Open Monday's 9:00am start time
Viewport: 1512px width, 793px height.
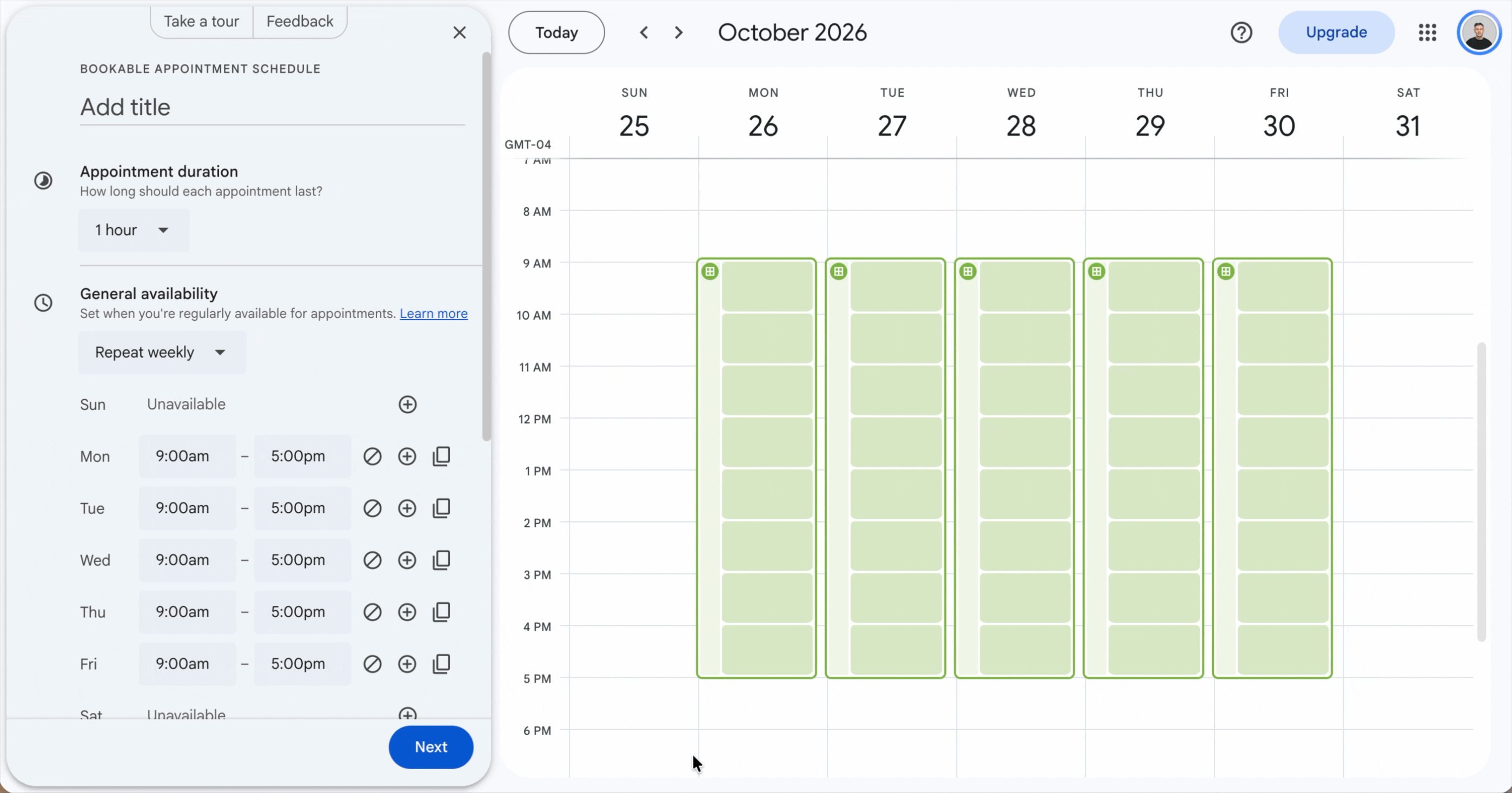click(187, 456)
